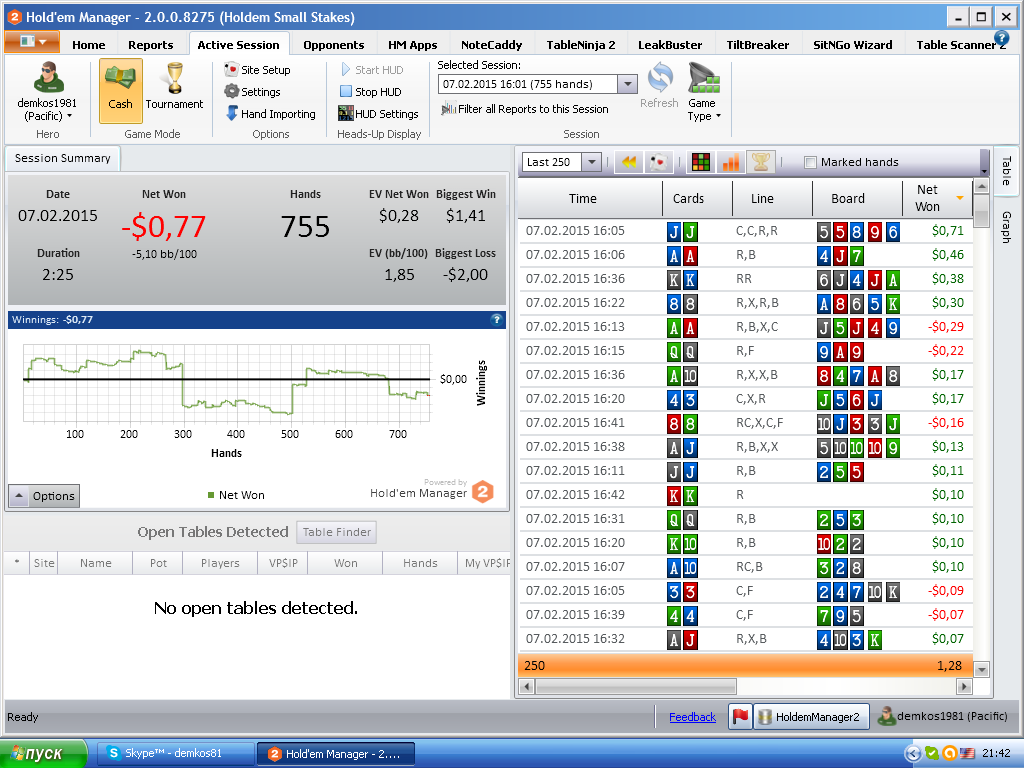This screenshot has height=768, width=1024.
Task: Click the demkos1981 hero avatar icon
Action: pos(48,78)
